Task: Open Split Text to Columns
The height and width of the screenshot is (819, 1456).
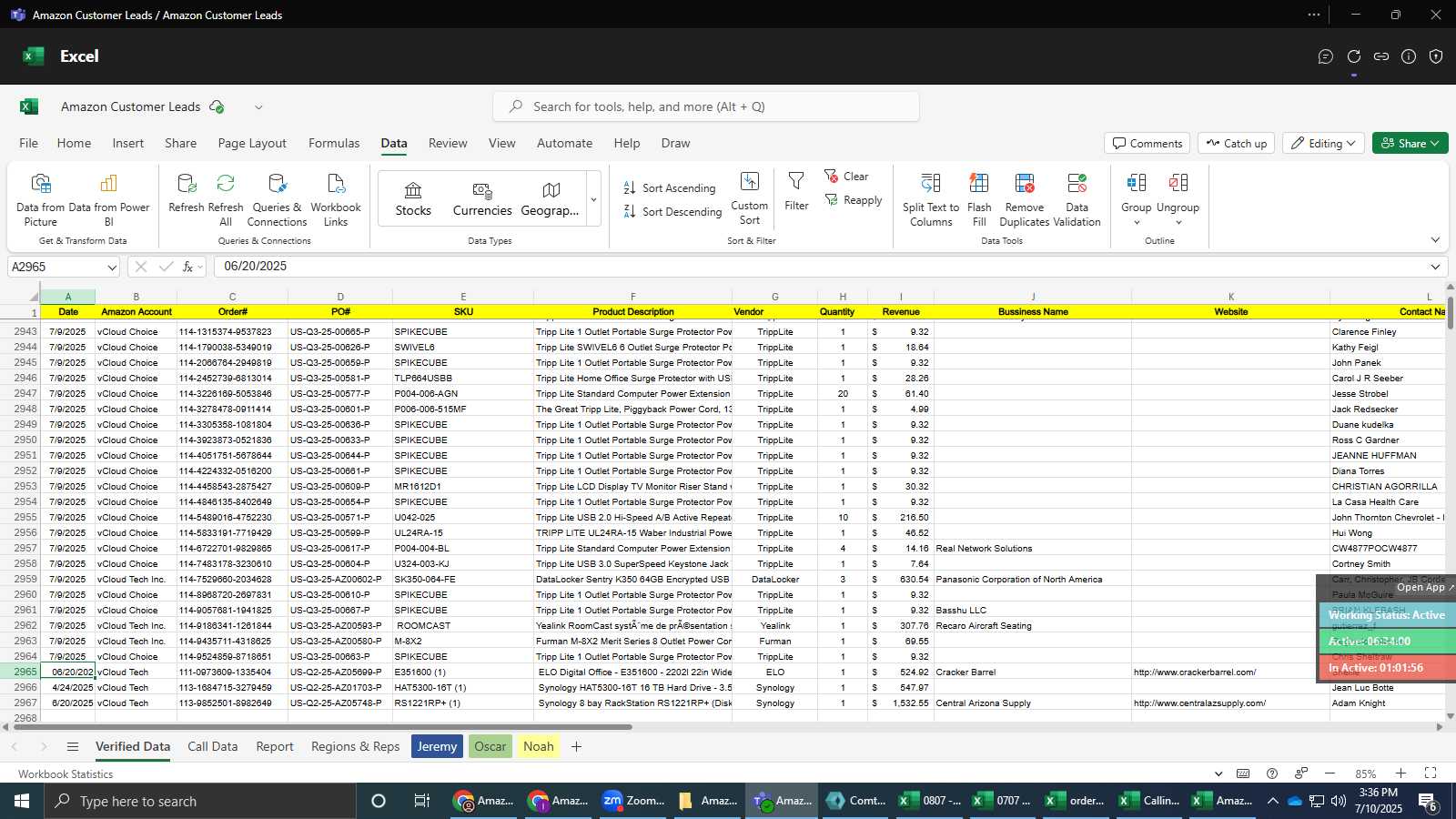Action: pyautogui.click(x=931, y=200)
